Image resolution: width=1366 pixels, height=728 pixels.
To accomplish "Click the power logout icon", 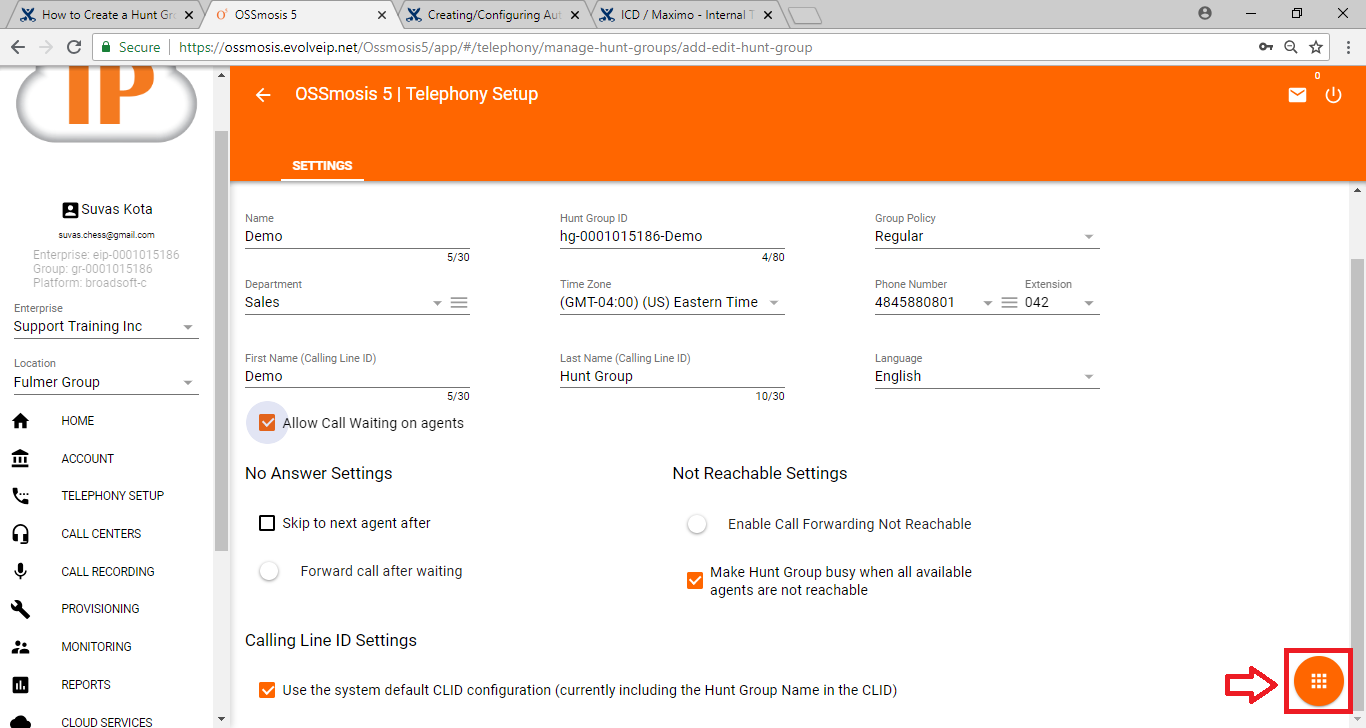I will (x=1333, y=95).
